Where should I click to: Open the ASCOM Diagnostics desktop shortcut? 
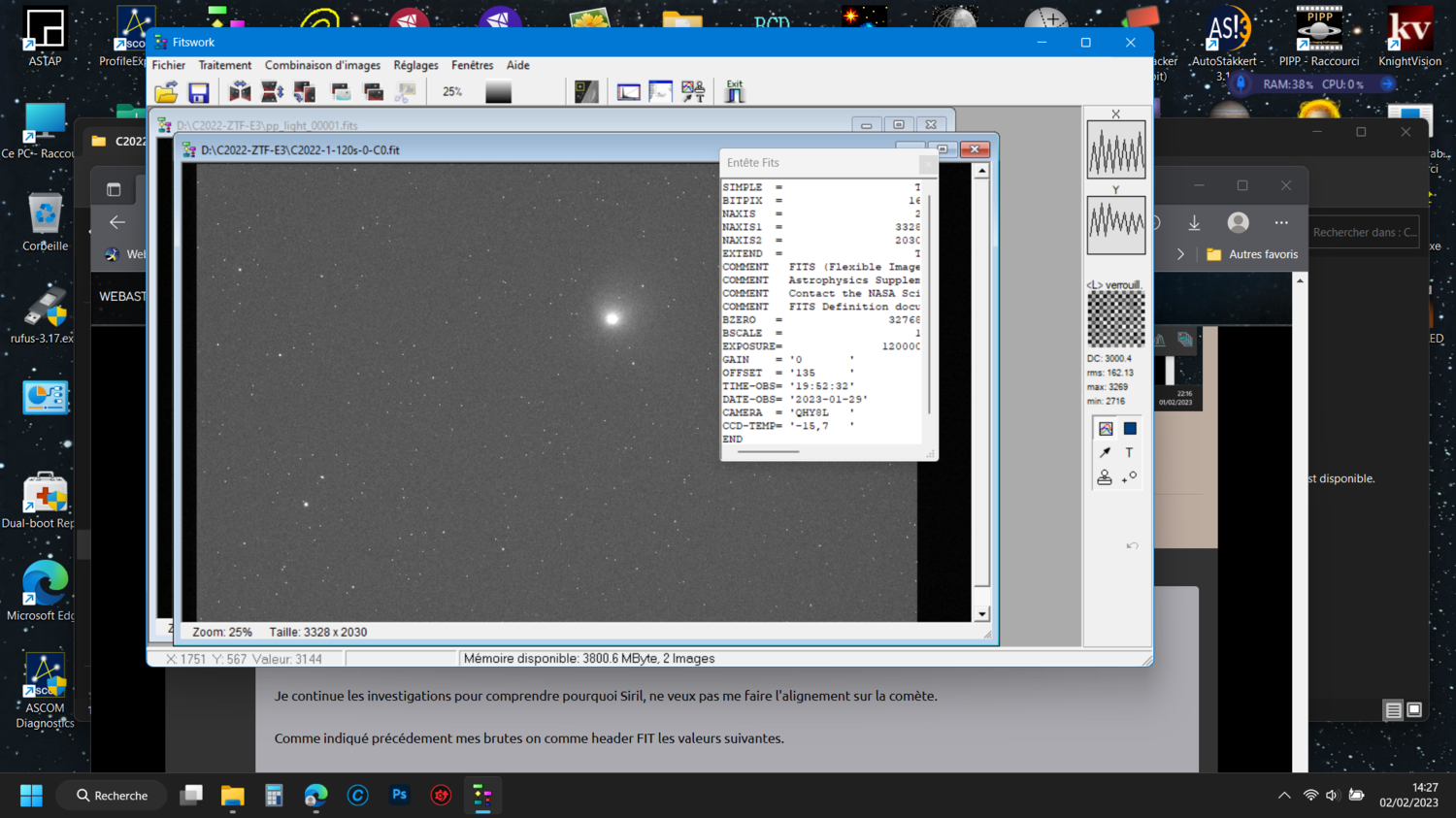tap(45, 691)
